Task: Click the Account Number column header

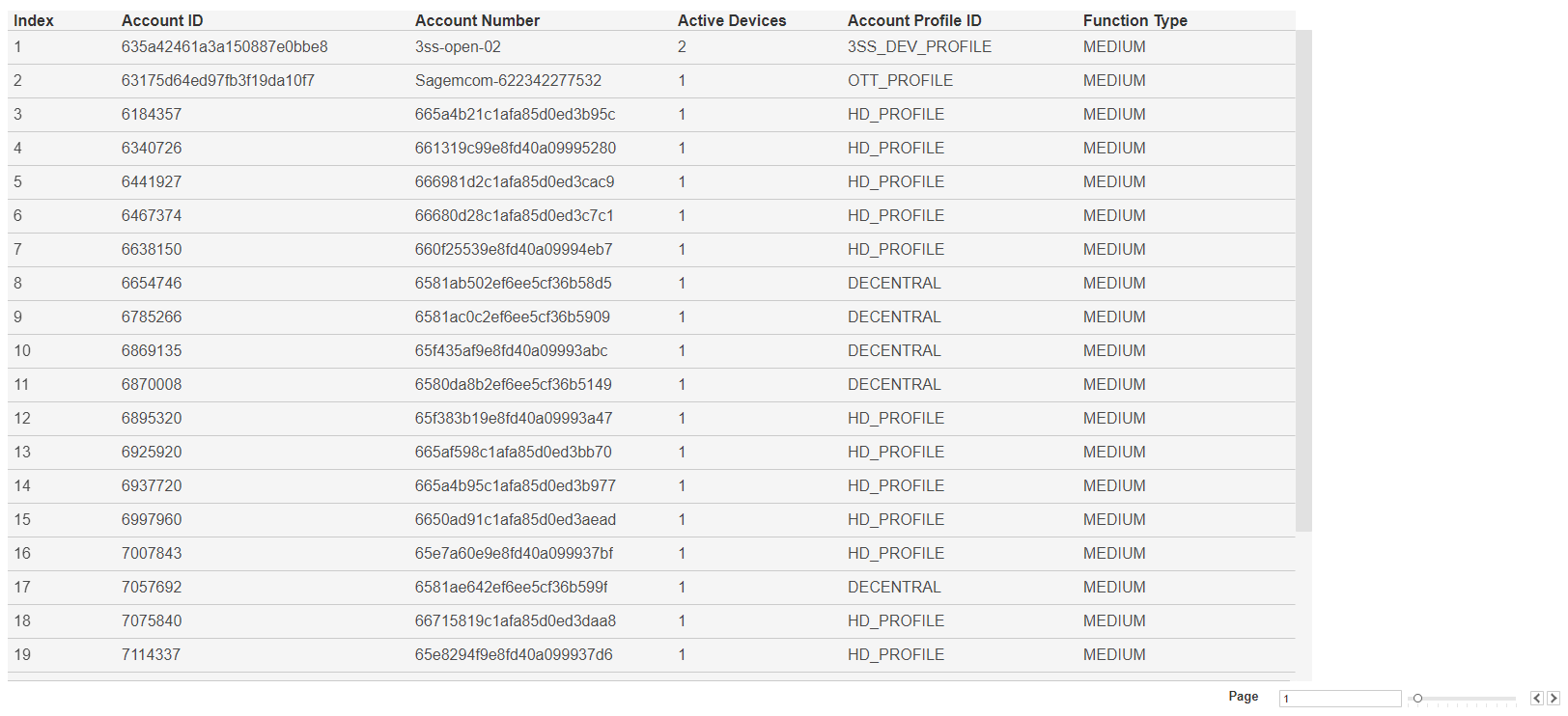Action: [477, 20]
